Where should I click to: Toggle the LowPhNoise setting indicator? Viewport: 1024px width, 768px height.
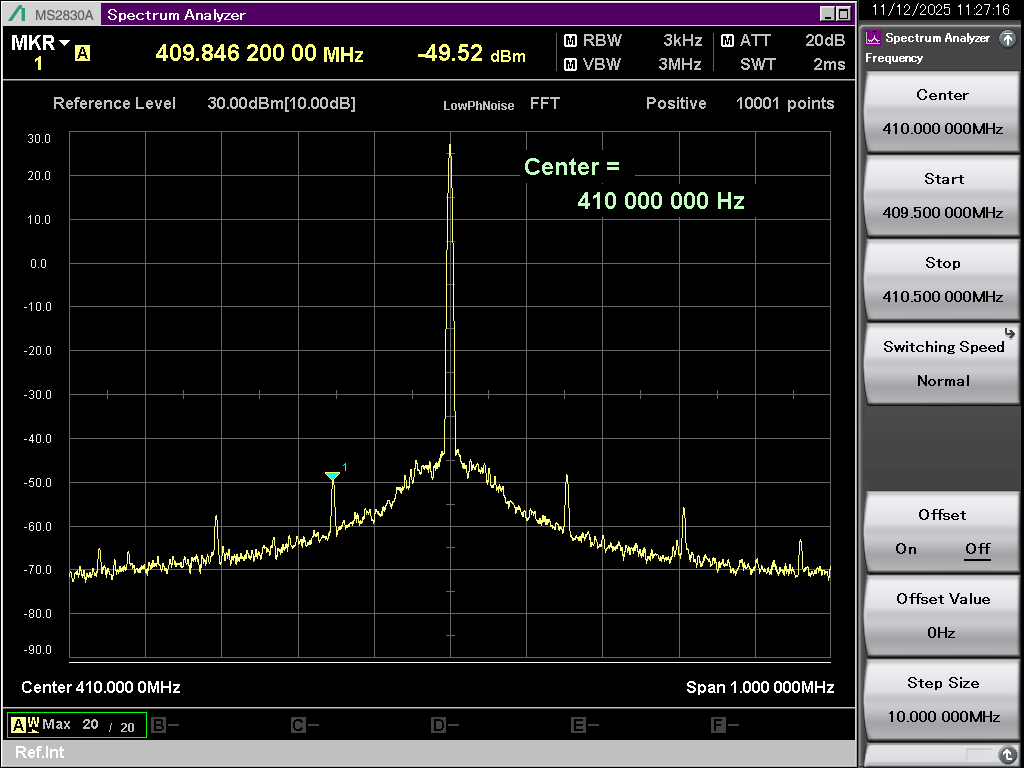tap(478, 103)
